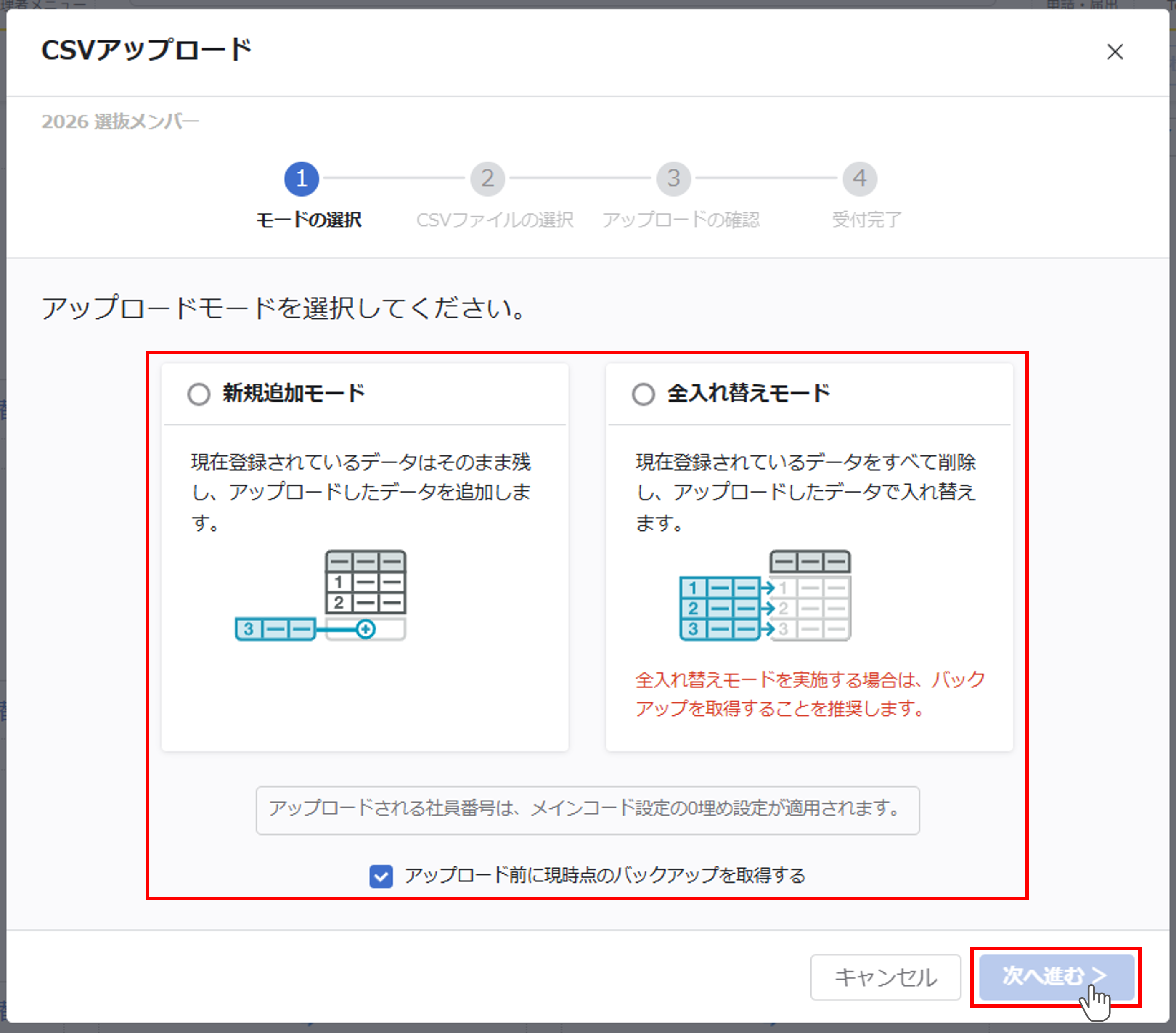Click step 2 circle in the stepper
Image resolution: width=1176 pixels, height=1033 pixels.
[487, 178]
